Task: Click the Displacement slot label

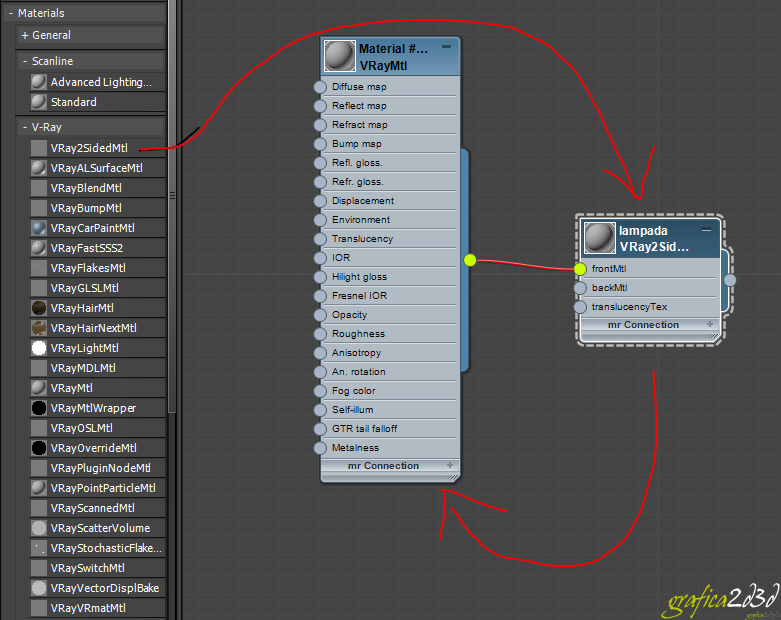Action: [363, 201]
